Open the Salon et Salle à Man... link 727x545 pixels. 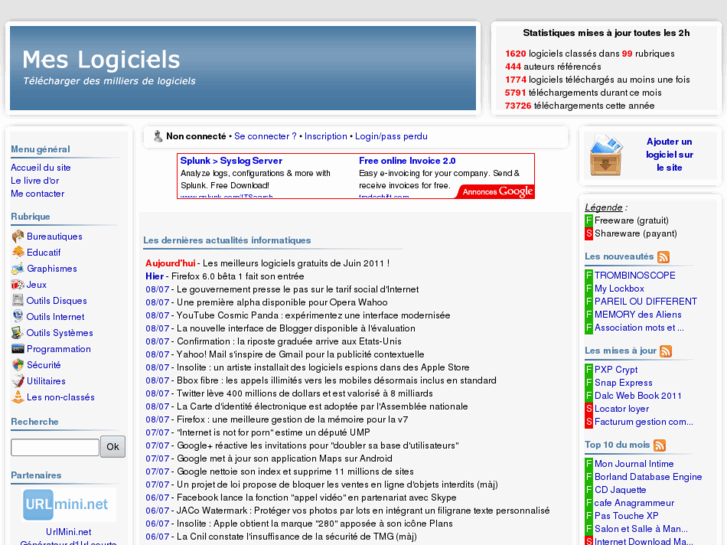pos(641,528)
